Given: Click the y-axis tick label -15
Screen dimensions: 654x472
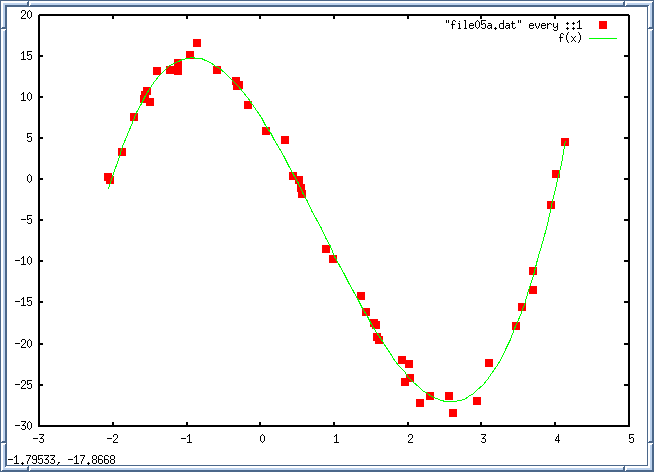Looking at the screenshot, I should click(x=22, y=303).
